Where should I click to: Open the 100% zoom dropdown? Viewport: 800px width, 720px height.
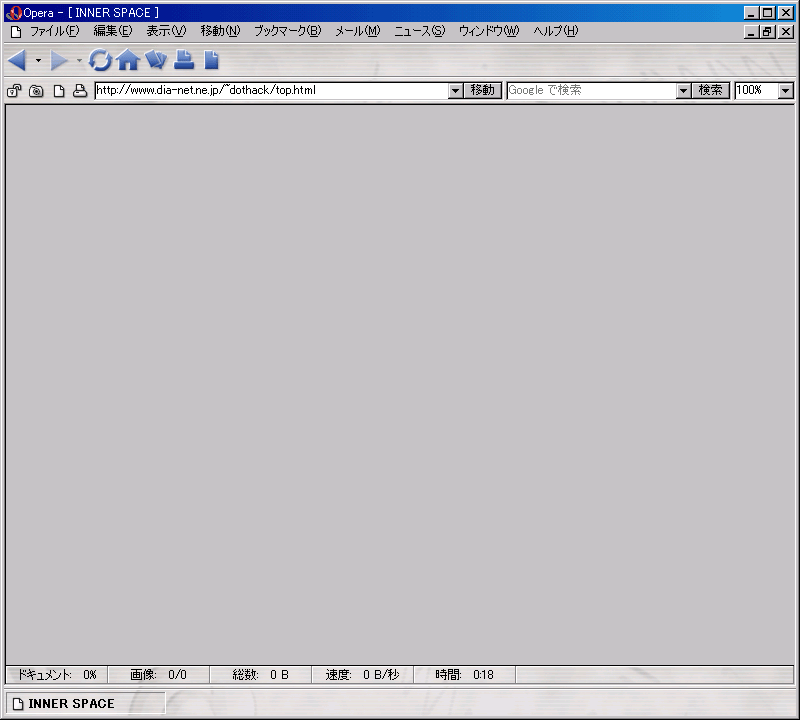pos(786,91)
